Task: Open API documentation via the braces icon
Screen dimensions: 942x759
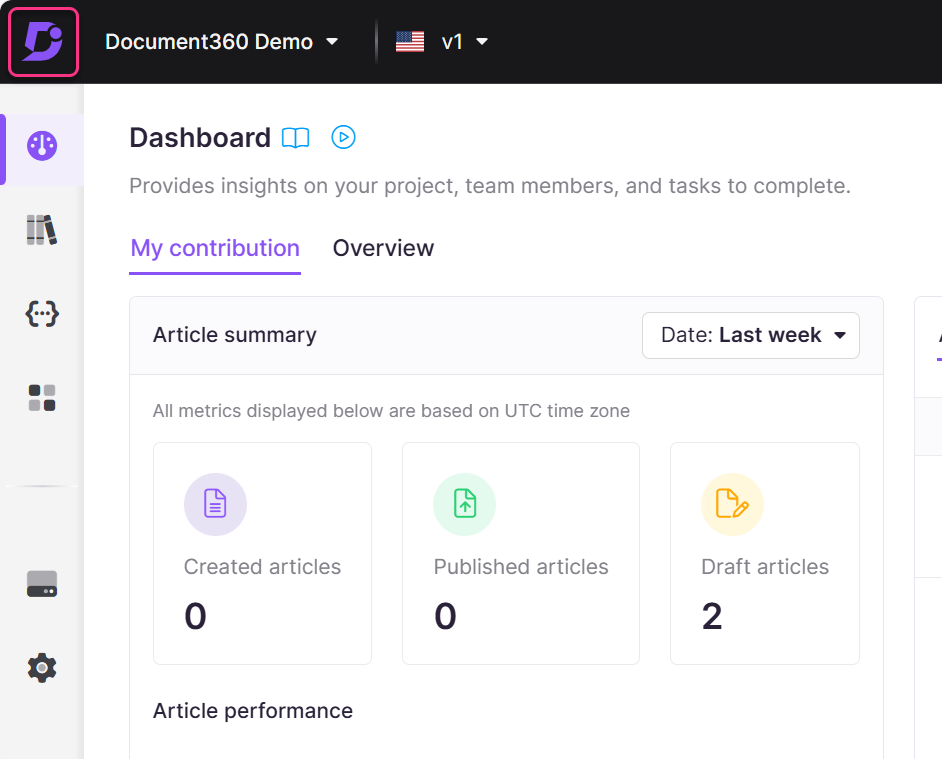Action: [41, 313]
